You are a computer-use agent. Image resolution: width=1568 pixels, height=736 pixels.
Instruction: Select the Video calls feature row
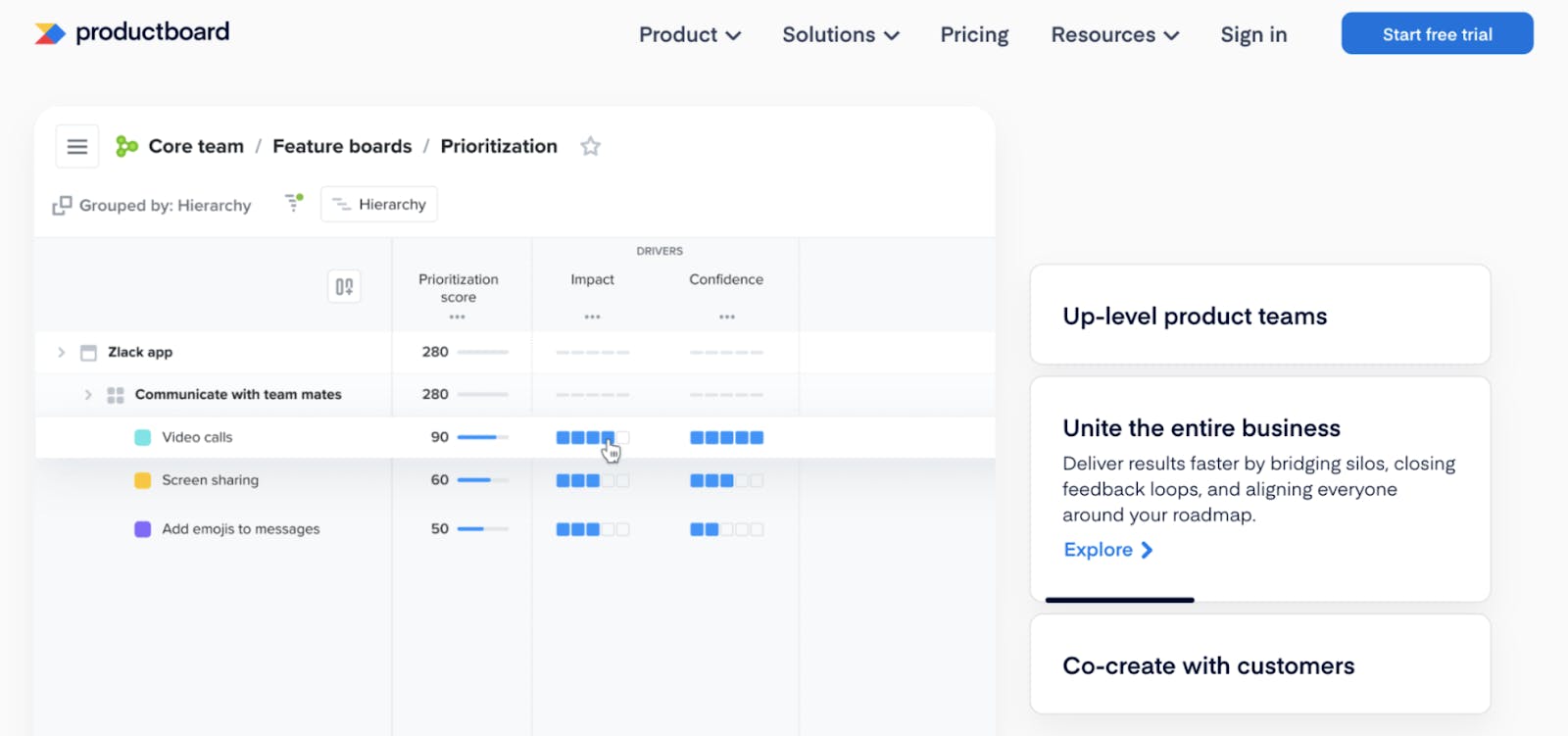[515, 438]
